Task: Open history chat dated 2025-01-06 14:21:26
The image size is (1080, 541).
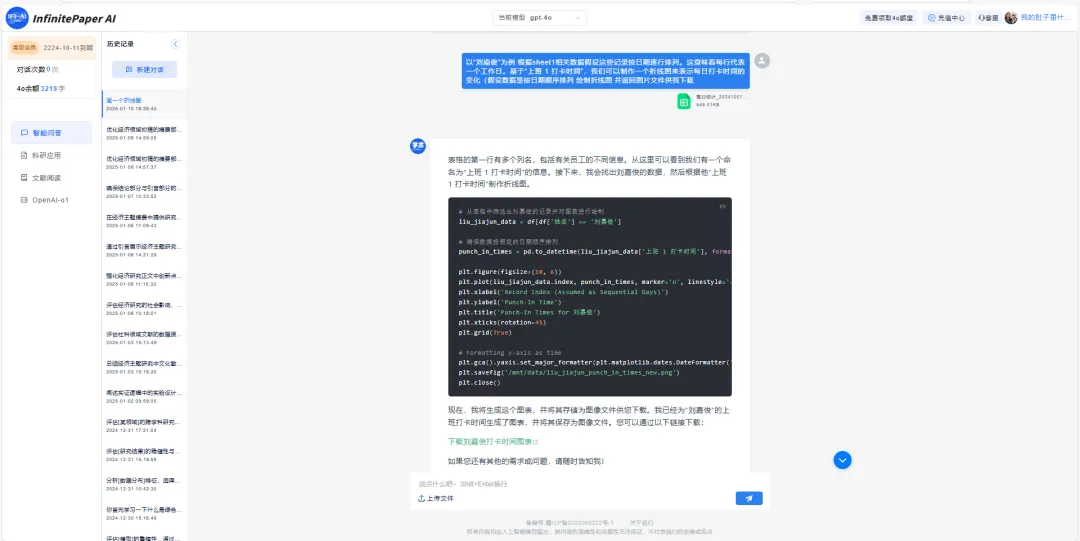Action: pyautogui.click(x=144, y=250)
